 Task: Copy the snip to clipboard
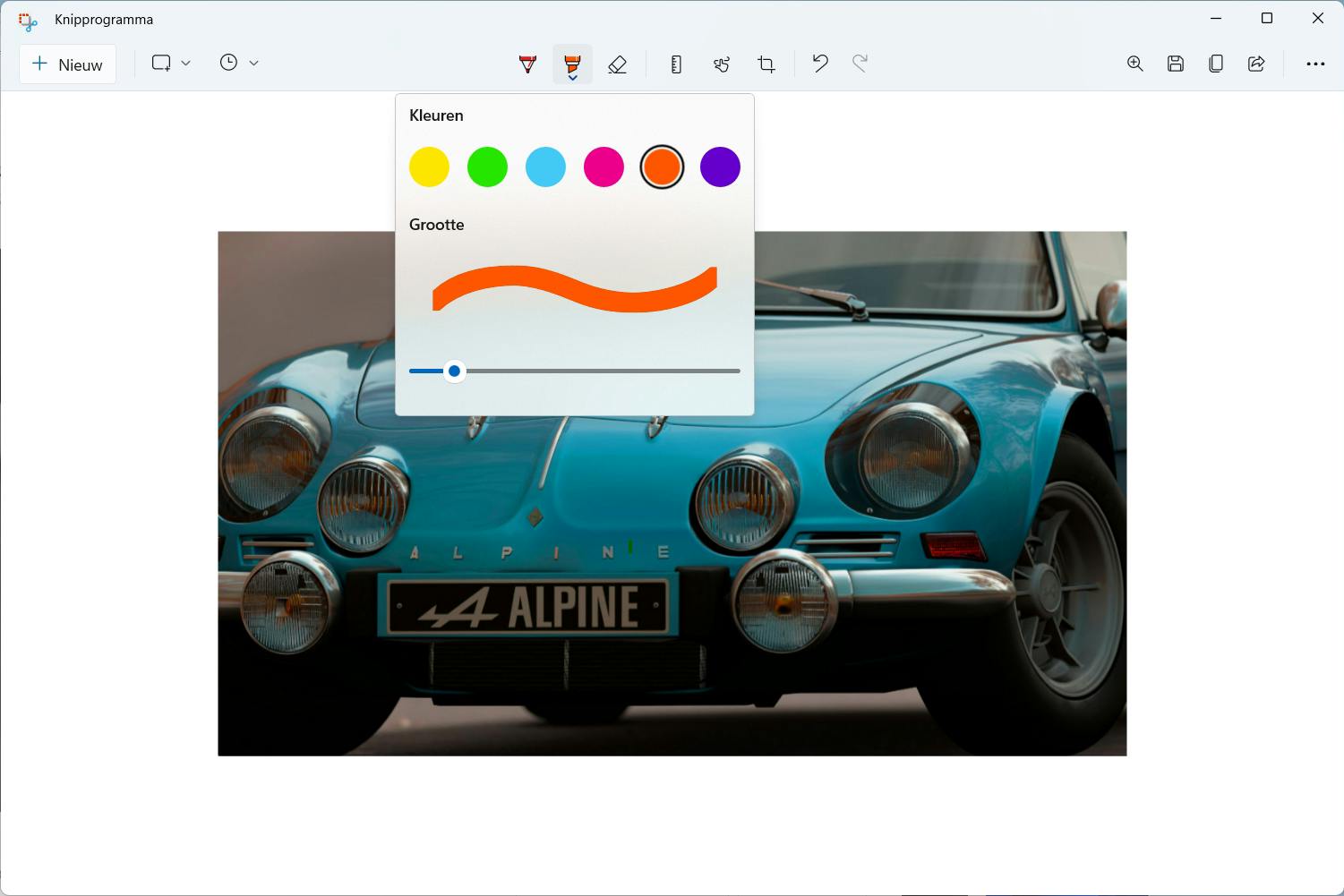(1216, 64)
